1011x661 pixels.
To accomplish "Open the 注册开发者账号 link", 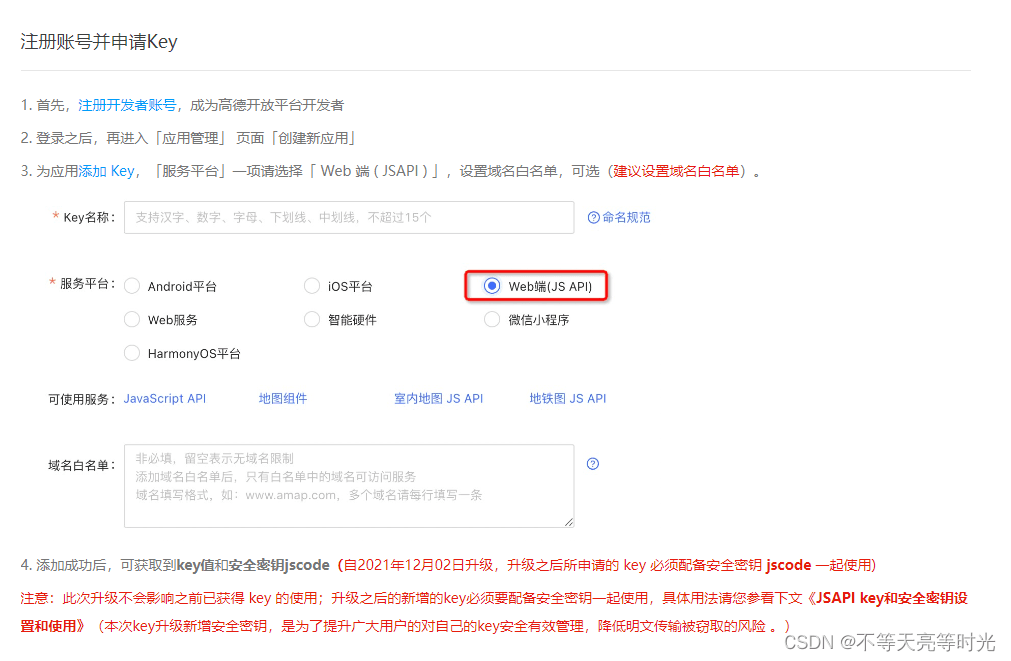I will [x=127, y=105].
